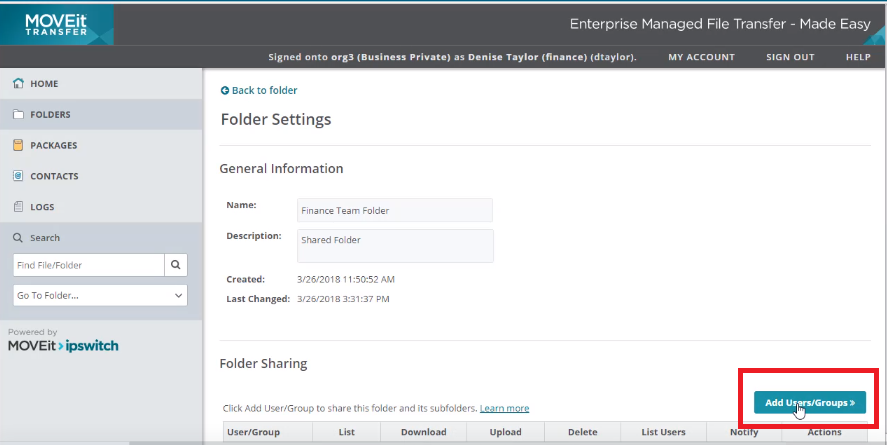This screenshot has width=887, height=445.
Task: Open the My Account menu
Action: [x=701, y=58]
